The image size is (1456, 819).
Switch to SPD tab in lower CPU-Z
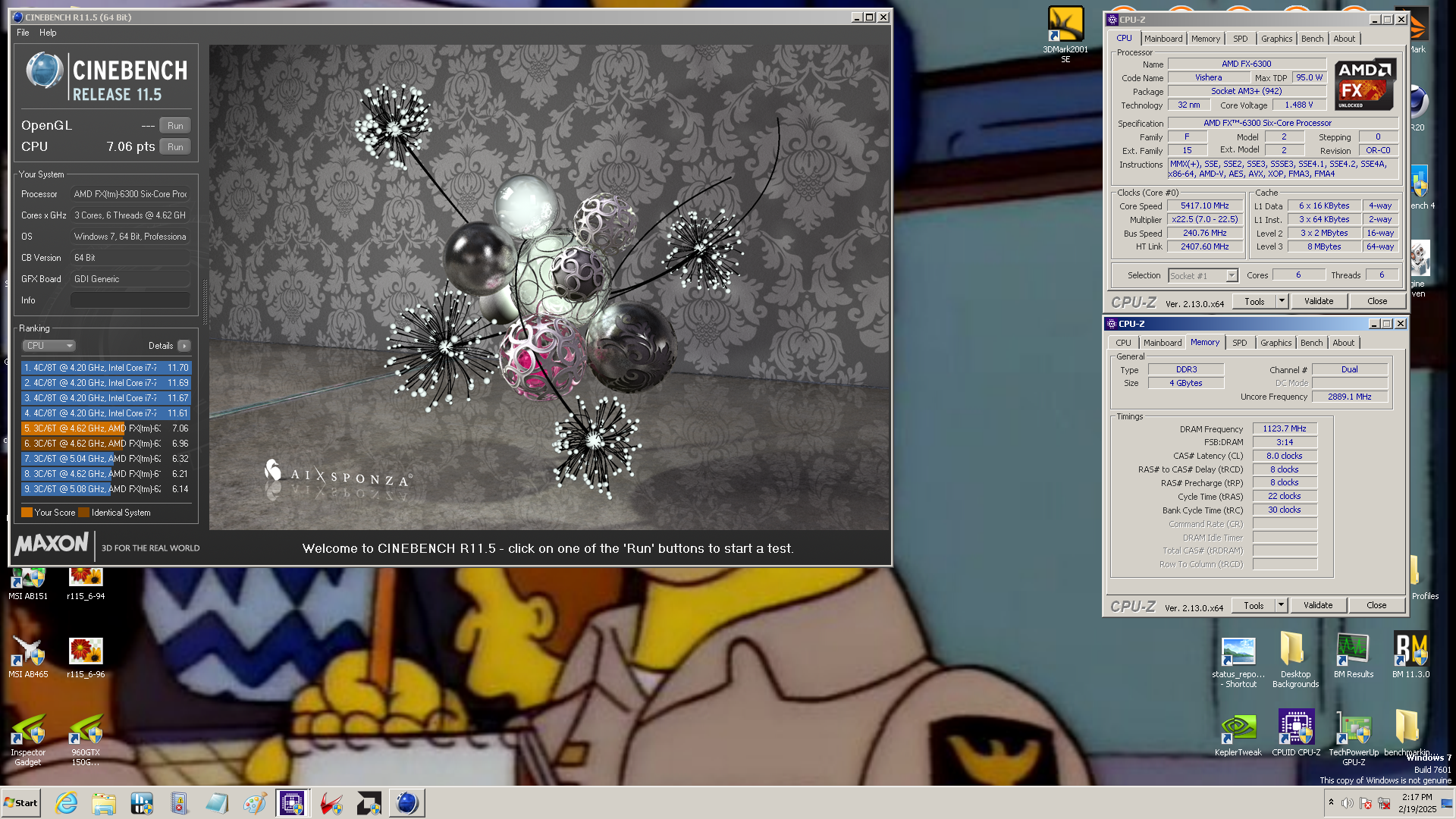(1240, 344)
